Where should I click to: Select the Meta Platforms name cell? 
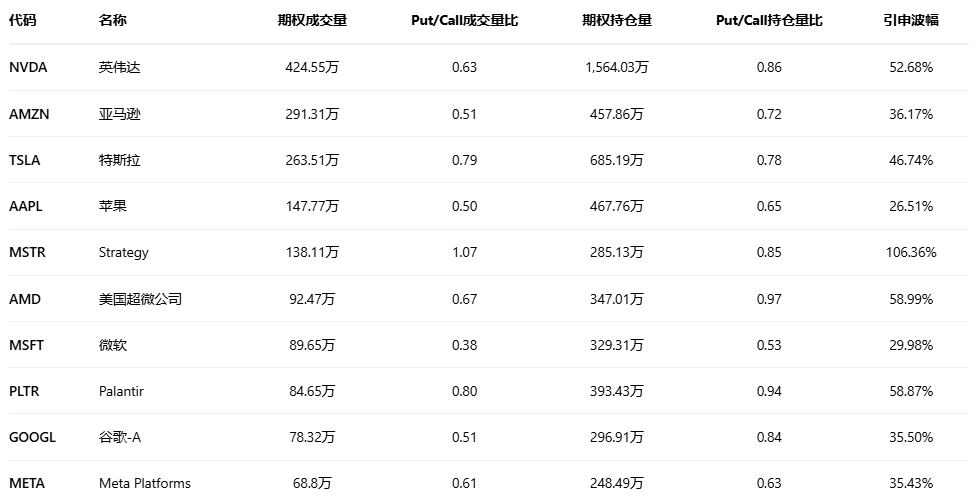coord(144,483)
